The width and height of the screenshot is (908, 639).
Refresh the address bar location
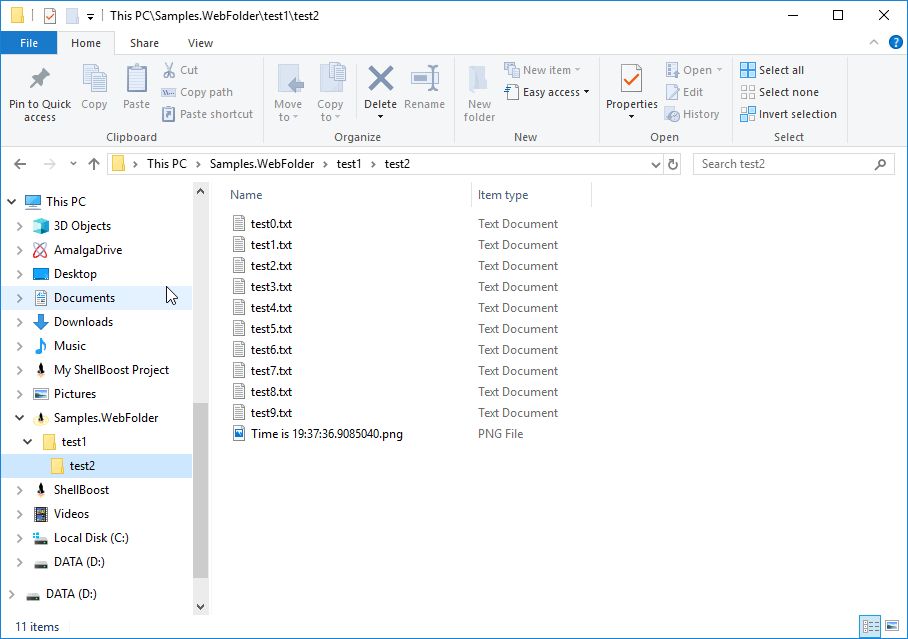tap(672, 165)
